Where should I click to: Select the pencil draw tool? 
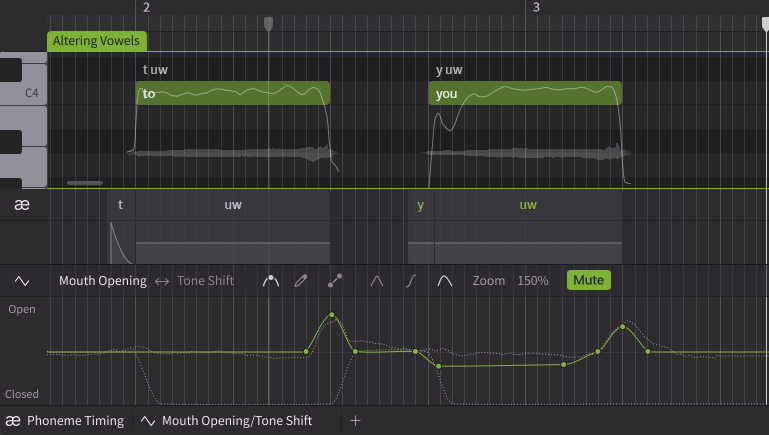(301, 281)
